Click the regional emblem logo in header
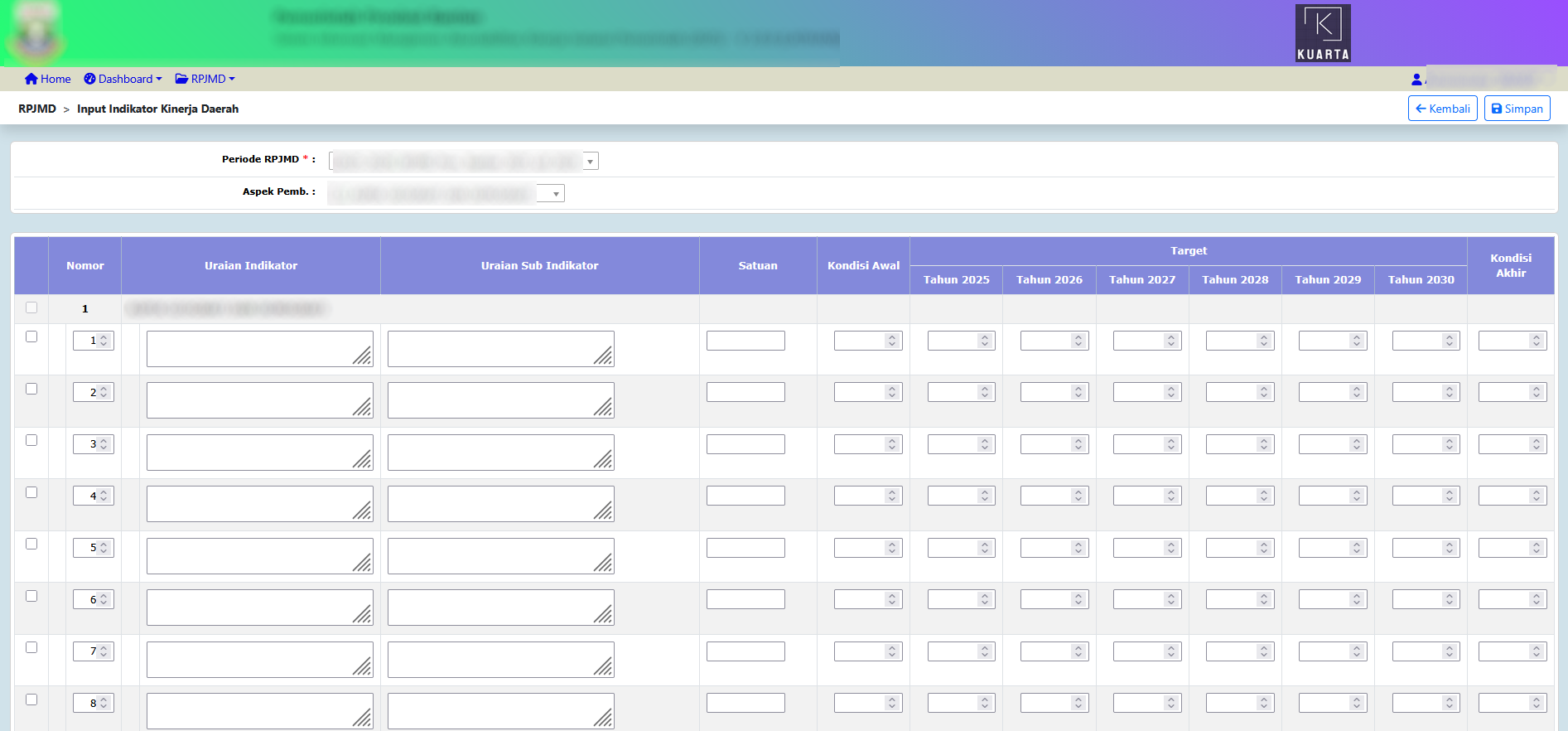Viewport: 1568px width, 731px height. 35,34
